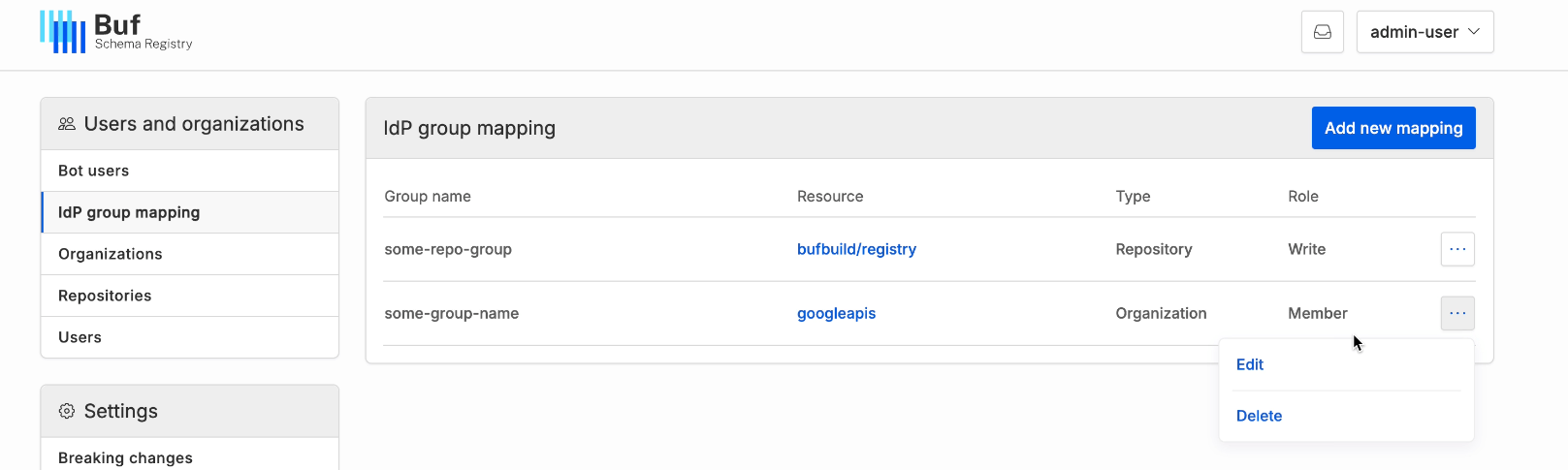This screenshot has height=470, width=1568.
Task: Select IdP group mapping sidebar item
Action: 190,212
